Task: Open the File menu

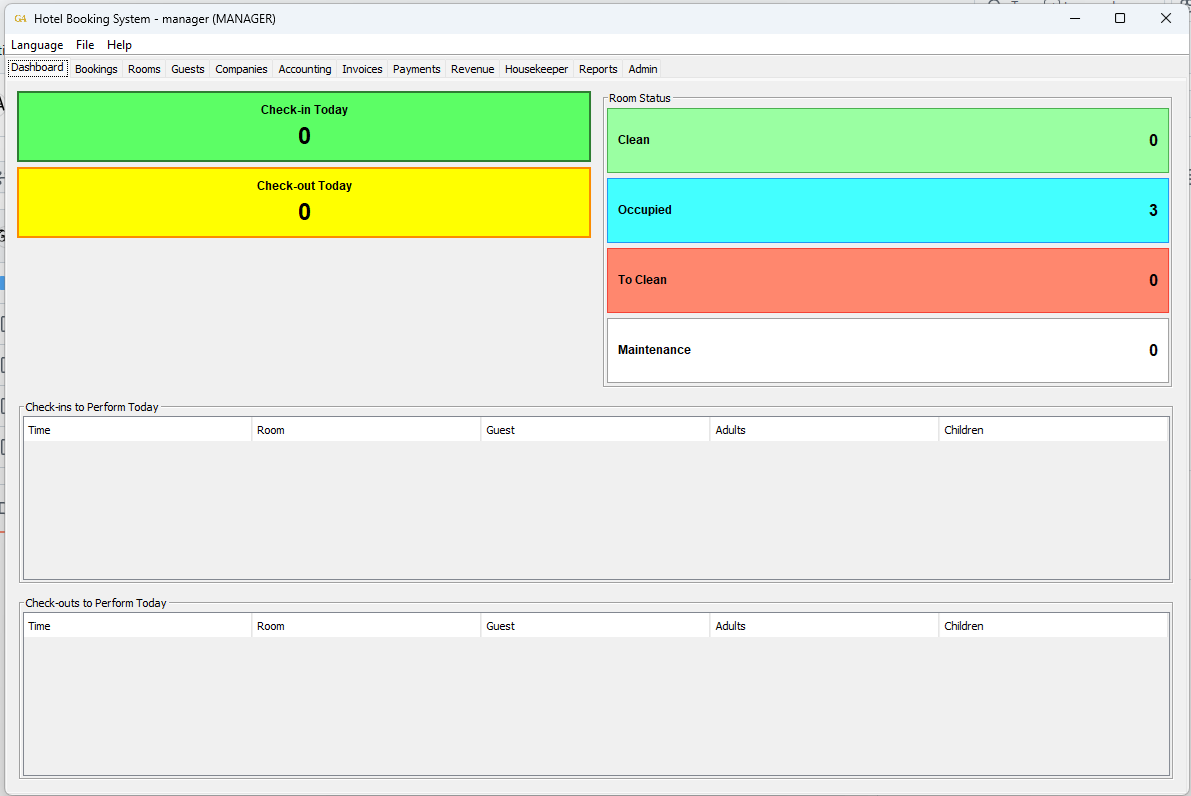Action: point(85,45)
